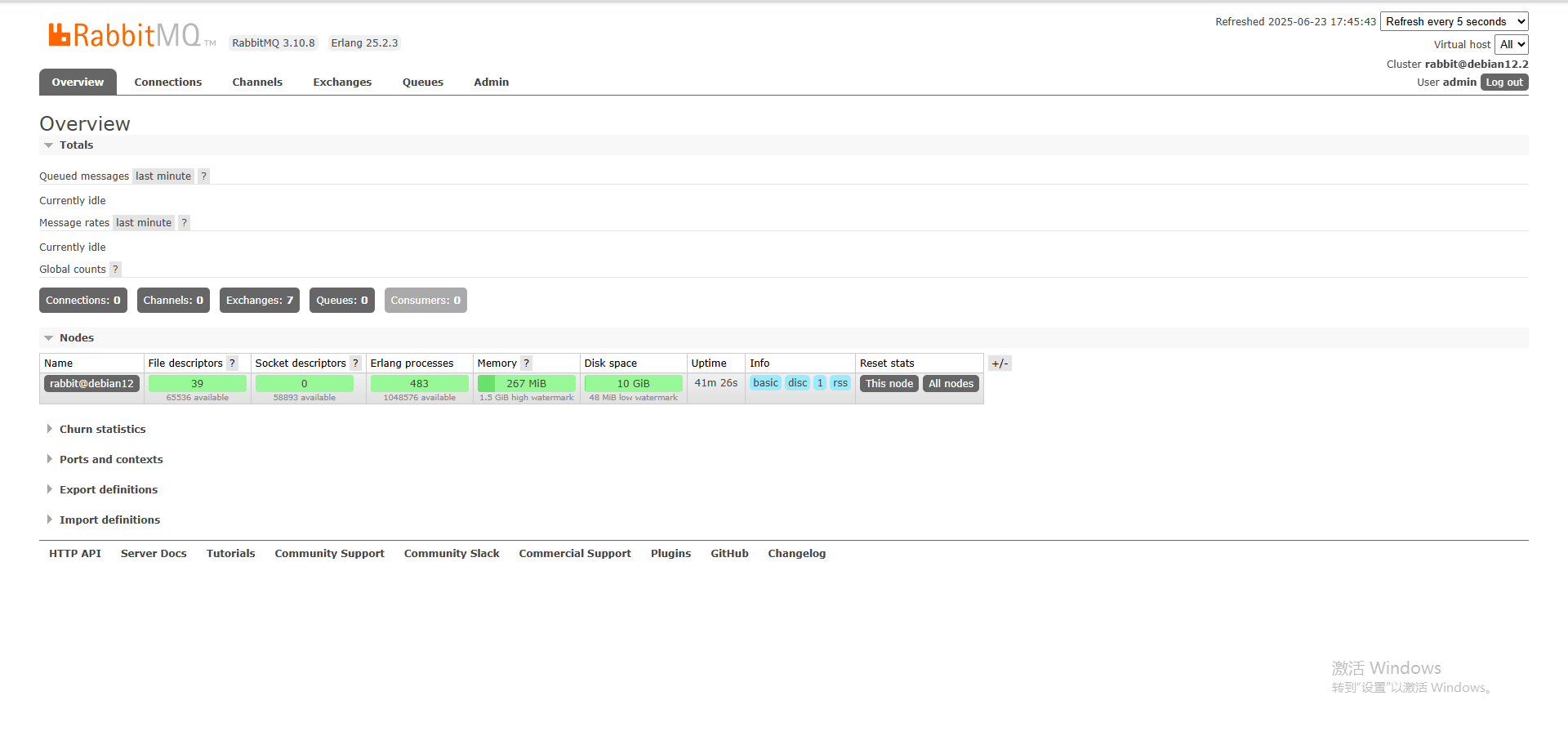The image size is (1568, 736).
Task: Open help for File descriptors column
Action: tap(233, 363)
